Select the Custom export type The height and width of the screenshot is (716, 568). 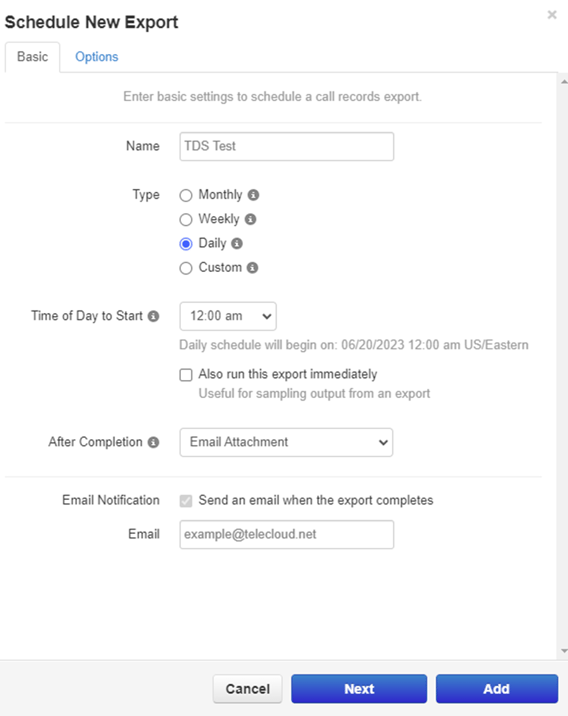point(186,268)
